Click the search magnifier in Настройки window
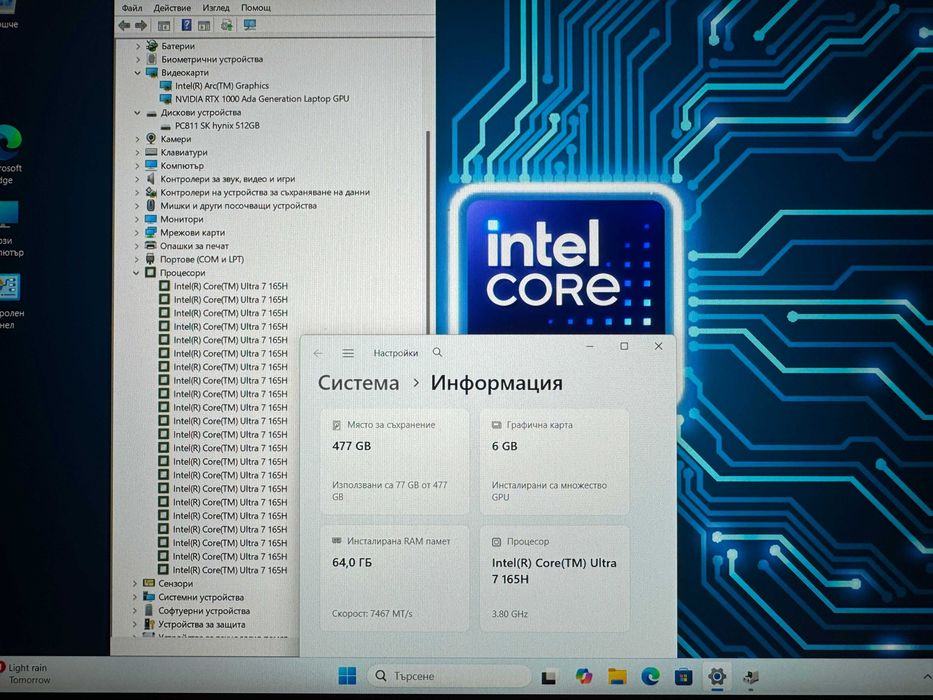The height and width of the screenshot is (700, 933). 437,352
